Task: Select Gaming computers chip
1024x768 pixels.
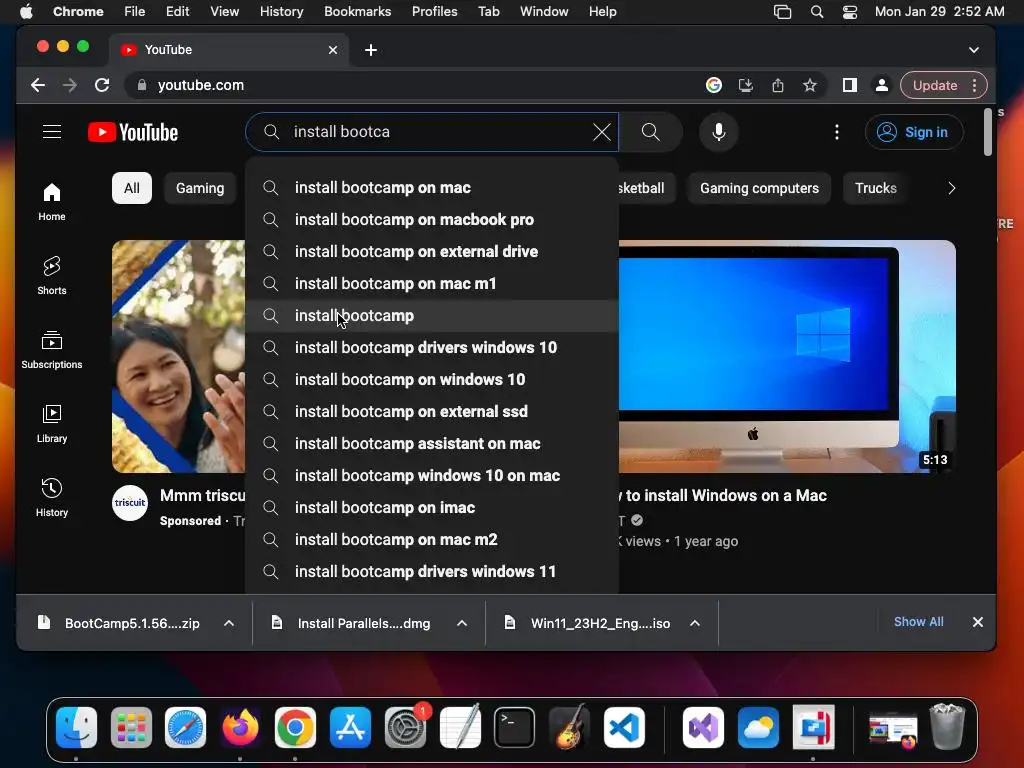Action: point(759,188)
